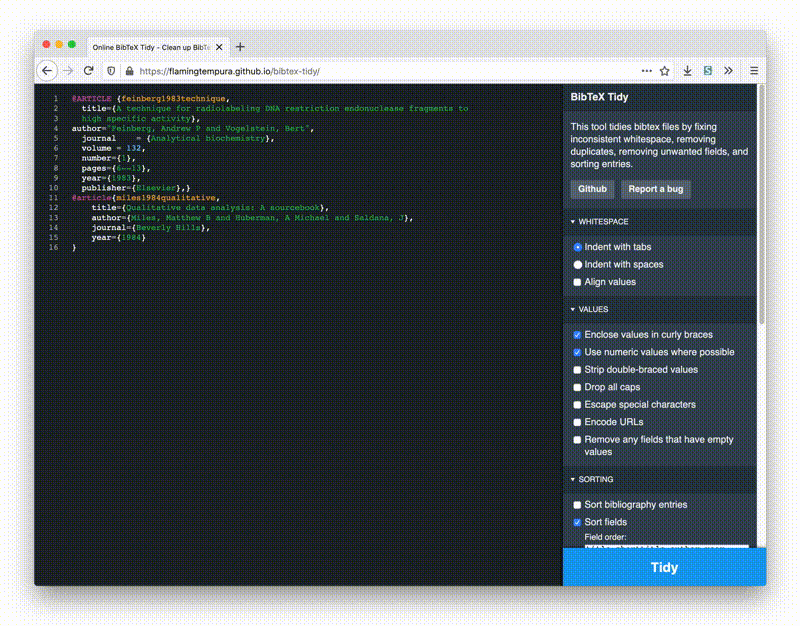This screenshot has width=800, height=626.
Task: Bookmark this page with the star icon
Action: (664, 71)
